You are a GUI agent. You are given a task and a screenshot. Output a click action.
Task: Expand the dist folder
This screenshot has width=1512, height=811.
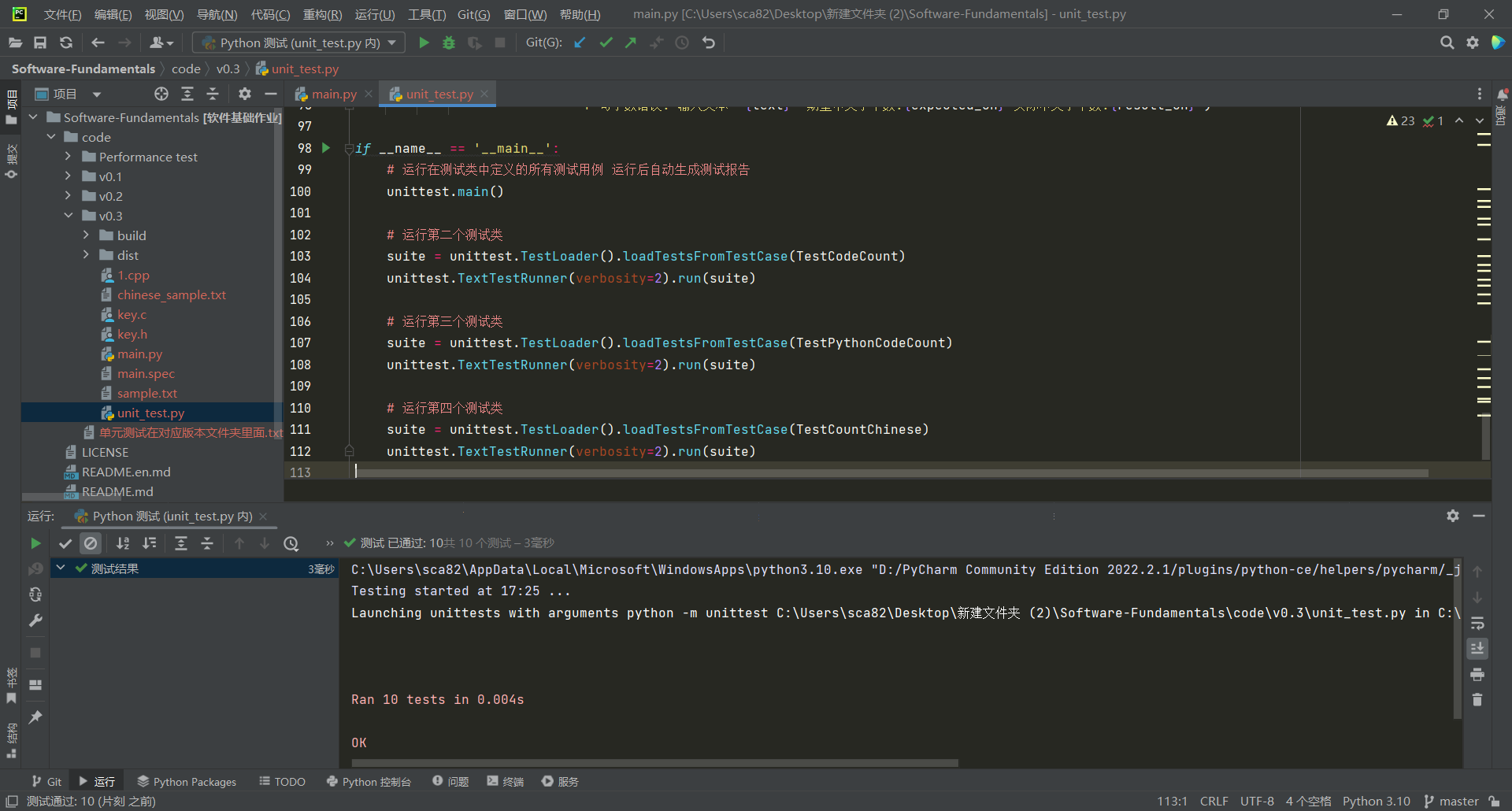click(x=87, y=255)
